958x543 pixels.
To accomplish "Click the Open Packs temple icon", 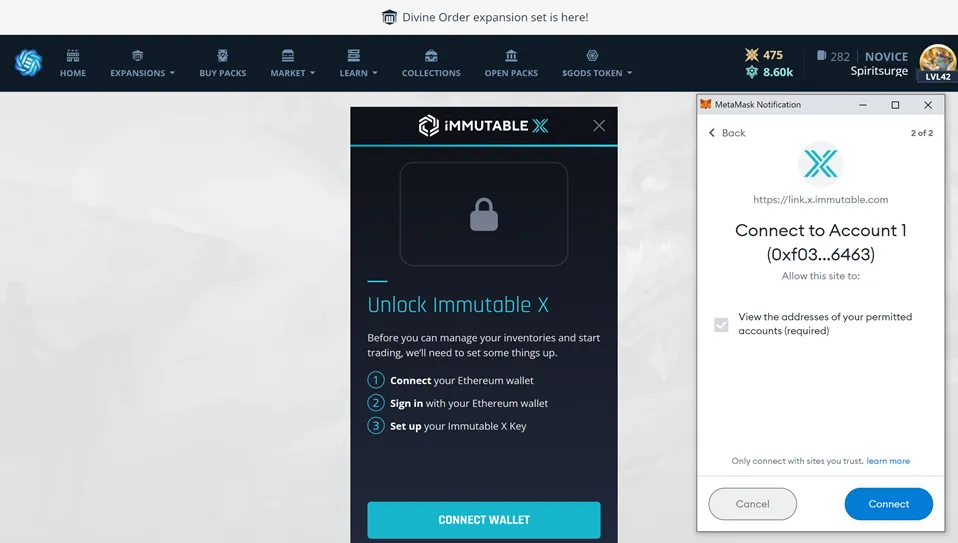I will click(511, 56).
